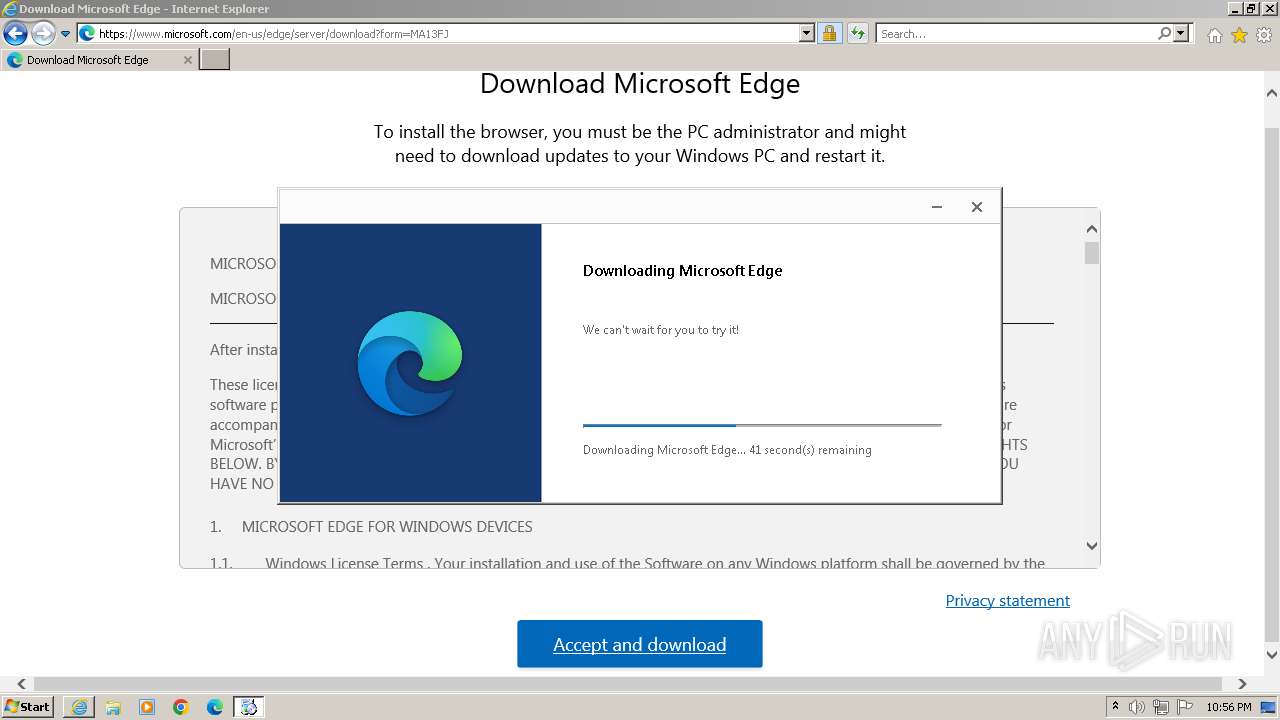Click the Search box in toolbar
This screenshot has width=1280, height=720.
coord(1015,34)
